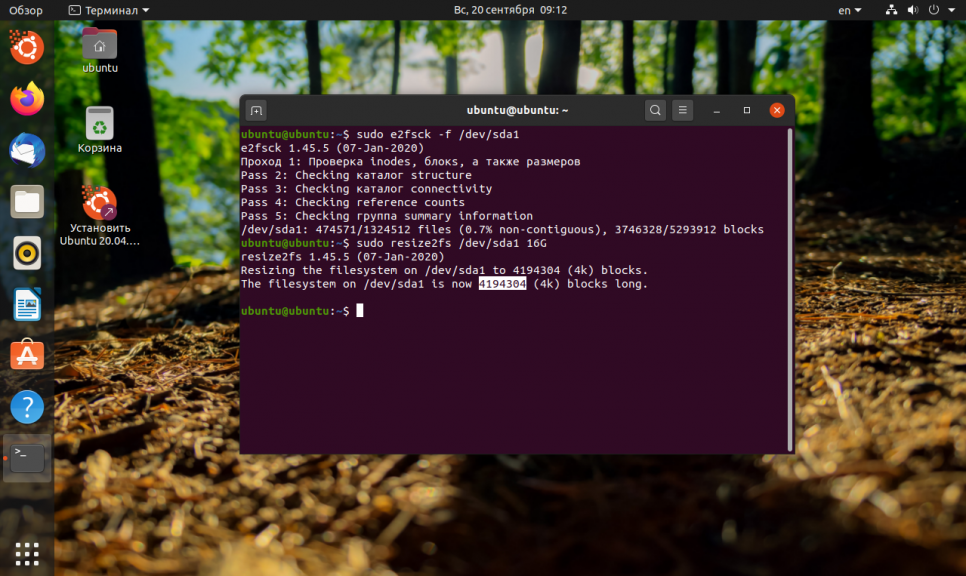Click 'sudo resize2fs /dev/sda1 16G' command line
The image size is (966, 576).
click(x=451, y=243)
